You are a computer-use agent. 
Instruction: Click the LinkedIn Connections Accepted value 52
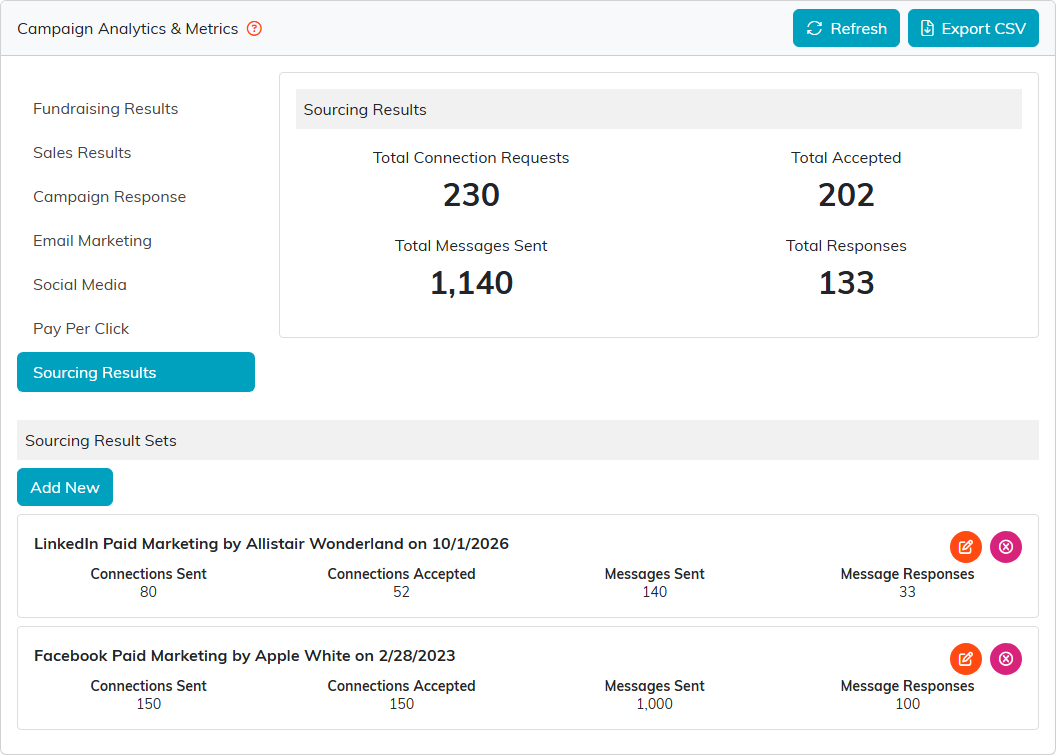(401, 592)
